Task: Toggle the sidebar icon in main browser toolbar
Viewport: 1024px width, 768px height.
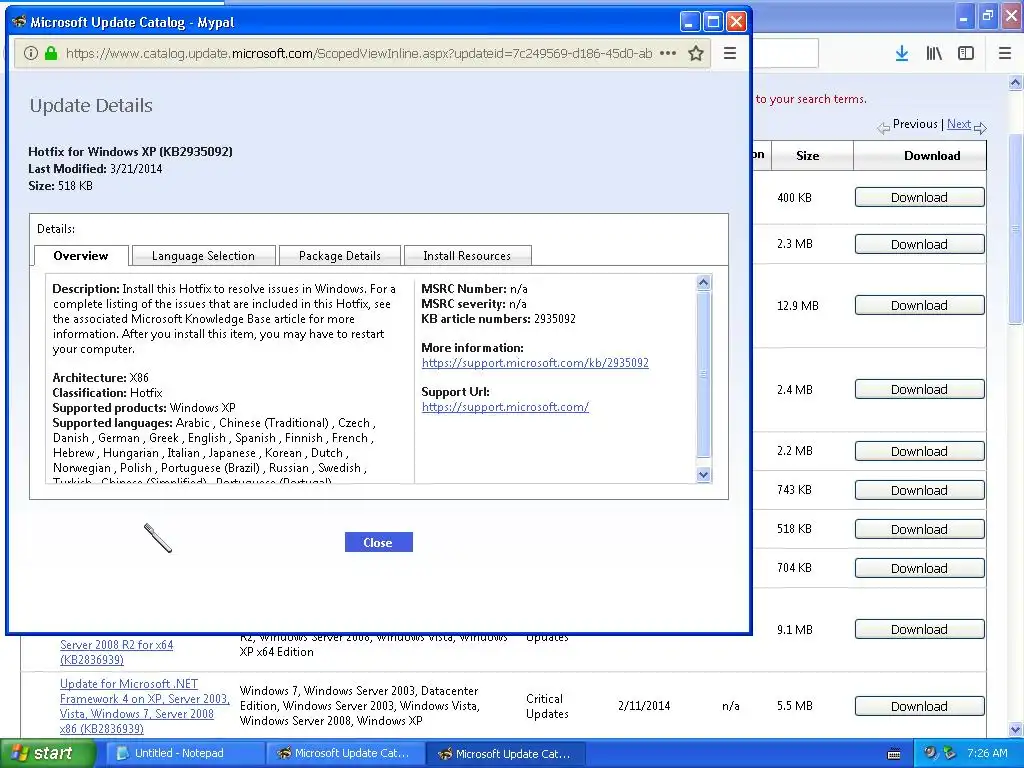Action: (966, 54)
